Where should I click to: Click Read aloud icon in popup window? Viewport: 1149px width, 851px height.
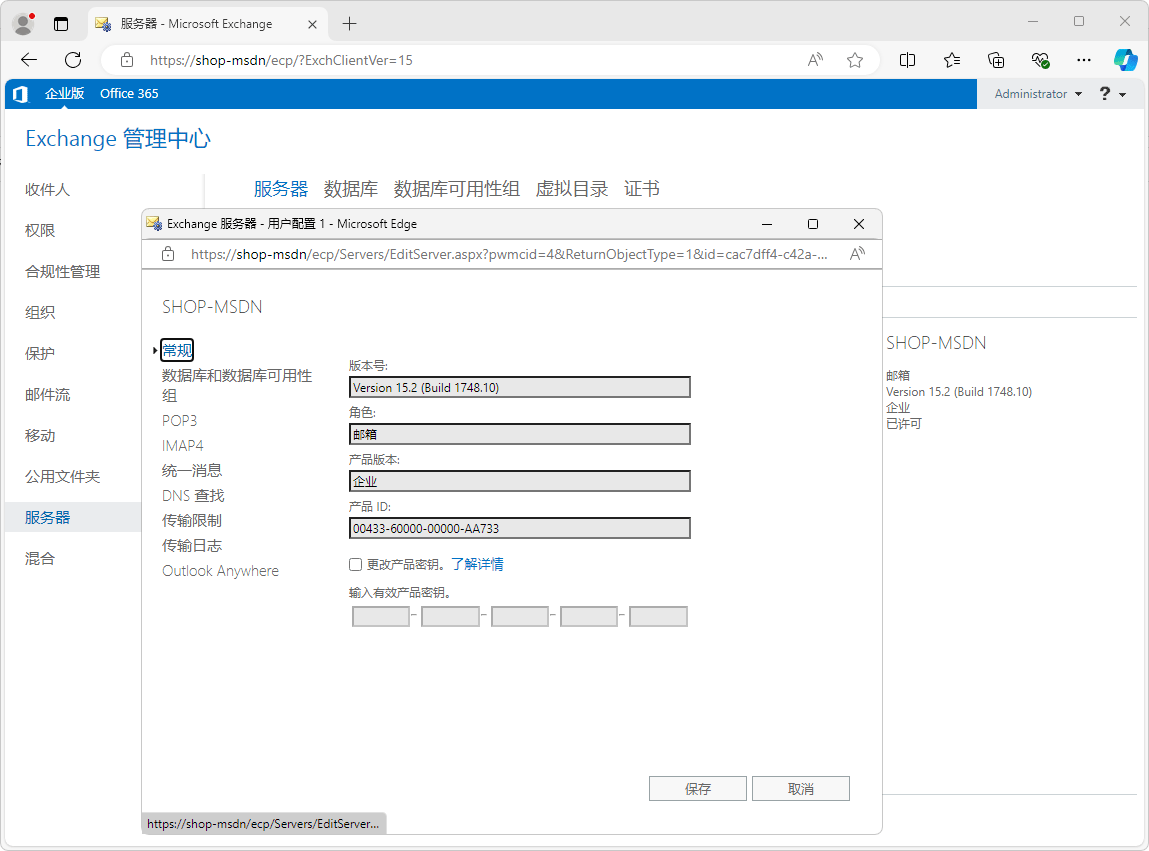(x=857, y=254)
